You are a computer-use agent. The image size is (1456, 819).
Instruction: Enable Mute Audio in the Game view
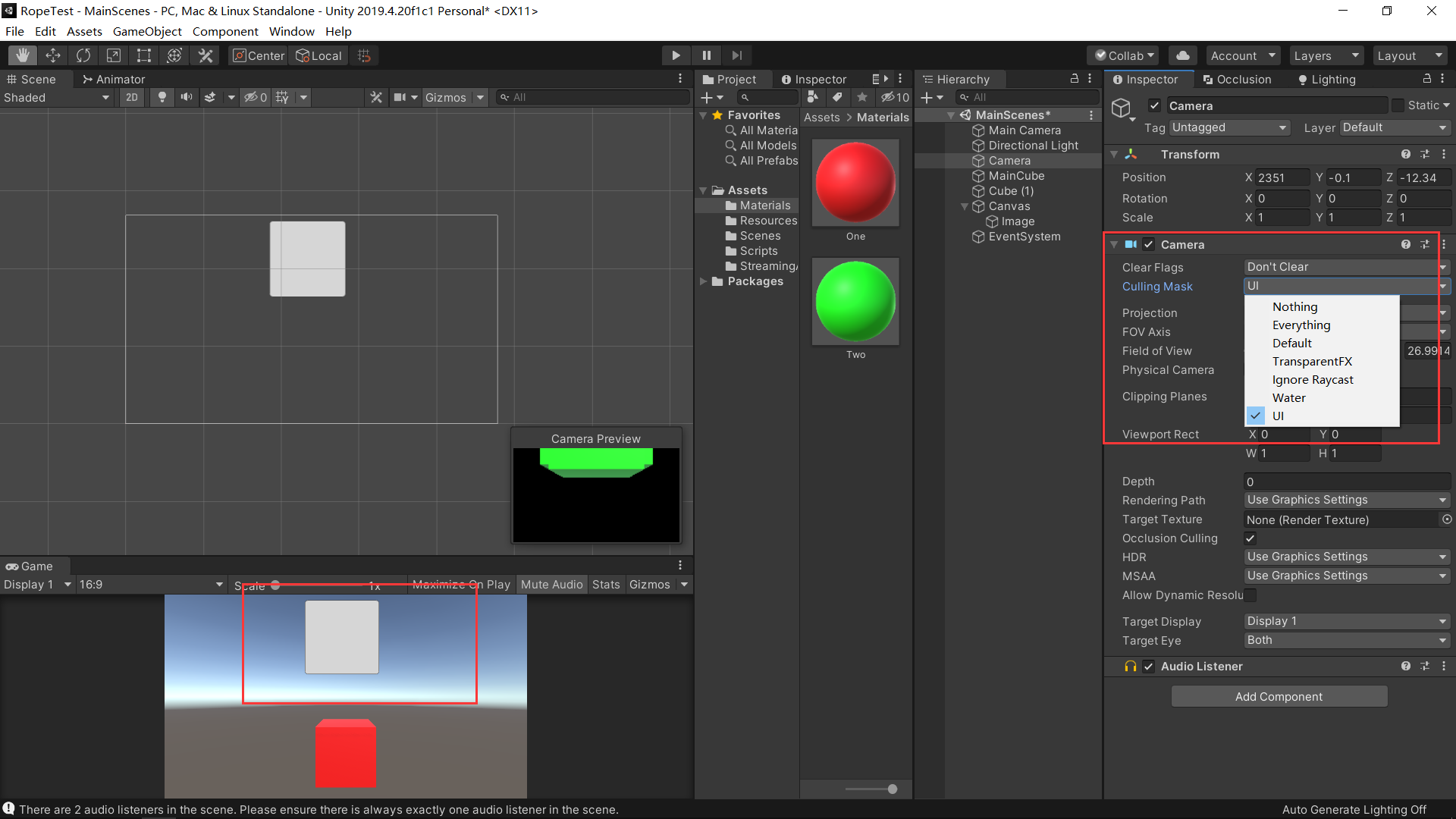pos(551,584)
